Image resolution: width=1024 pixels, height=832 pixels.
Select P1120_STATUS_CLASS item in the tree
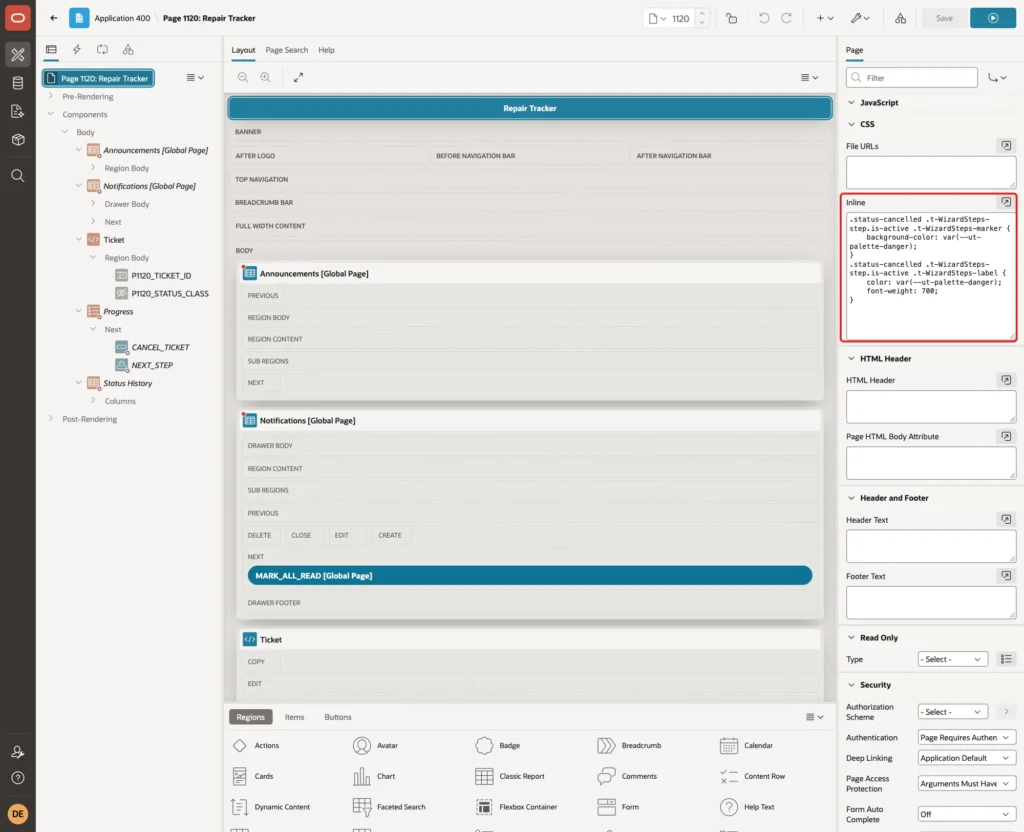[170, 294]
